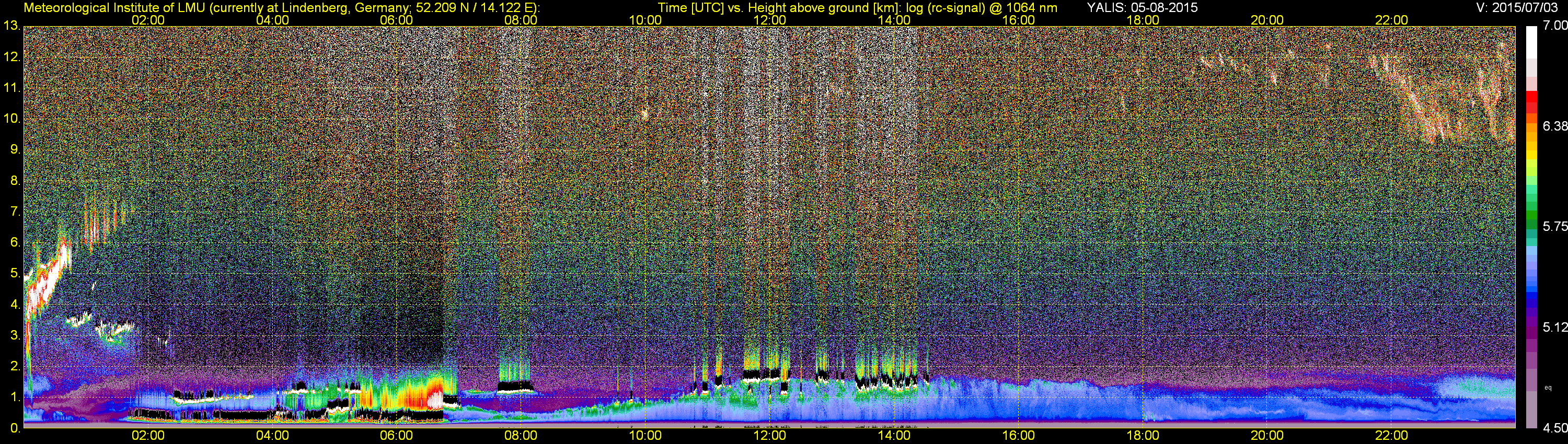Click the 16:00 label on the top time axis
The height and width of the screenshot is (444, 1568).
(x=1018, y=20)
